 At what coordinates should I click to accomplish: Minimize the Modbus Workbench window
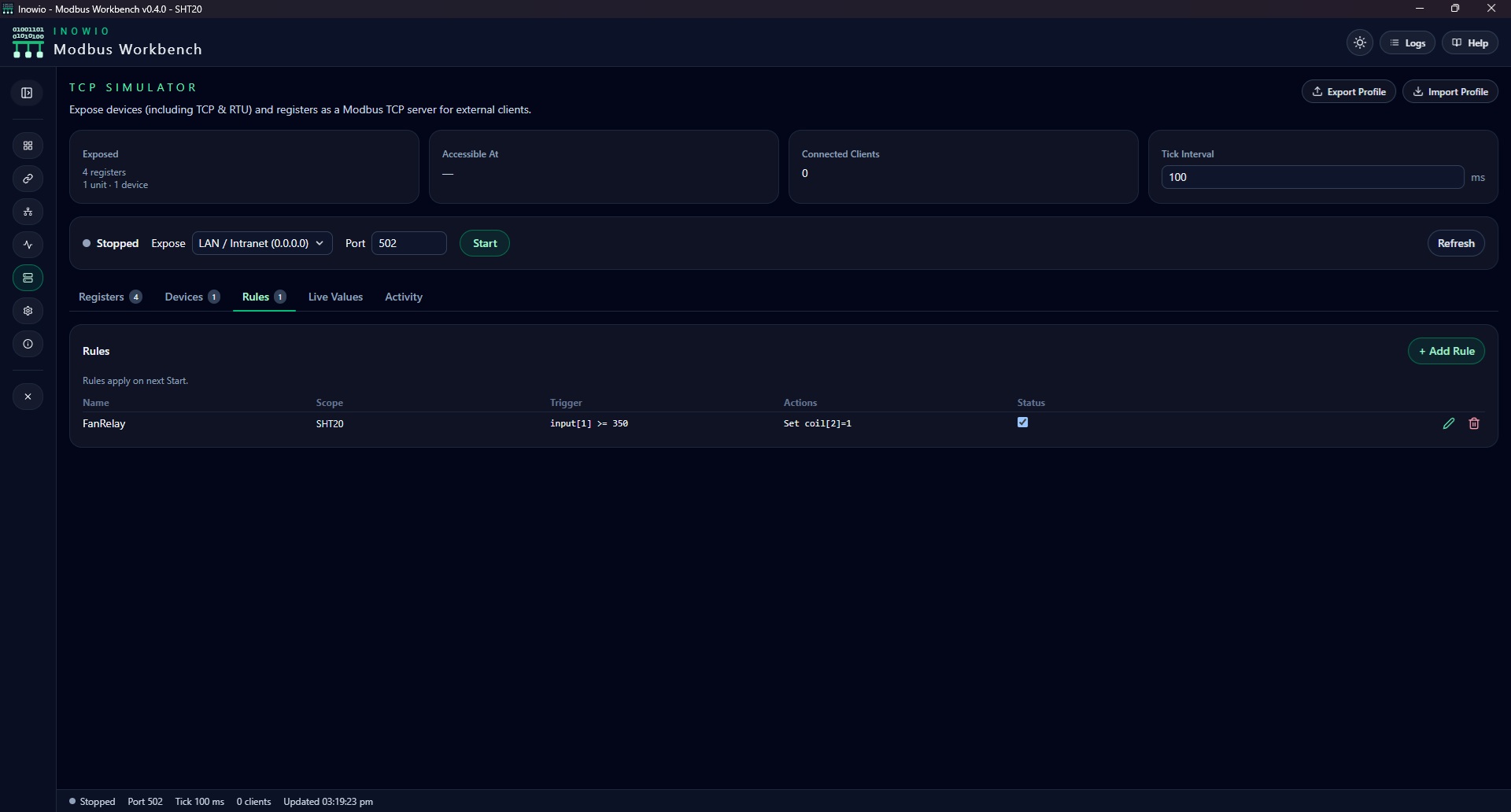tap(1420, 9)
